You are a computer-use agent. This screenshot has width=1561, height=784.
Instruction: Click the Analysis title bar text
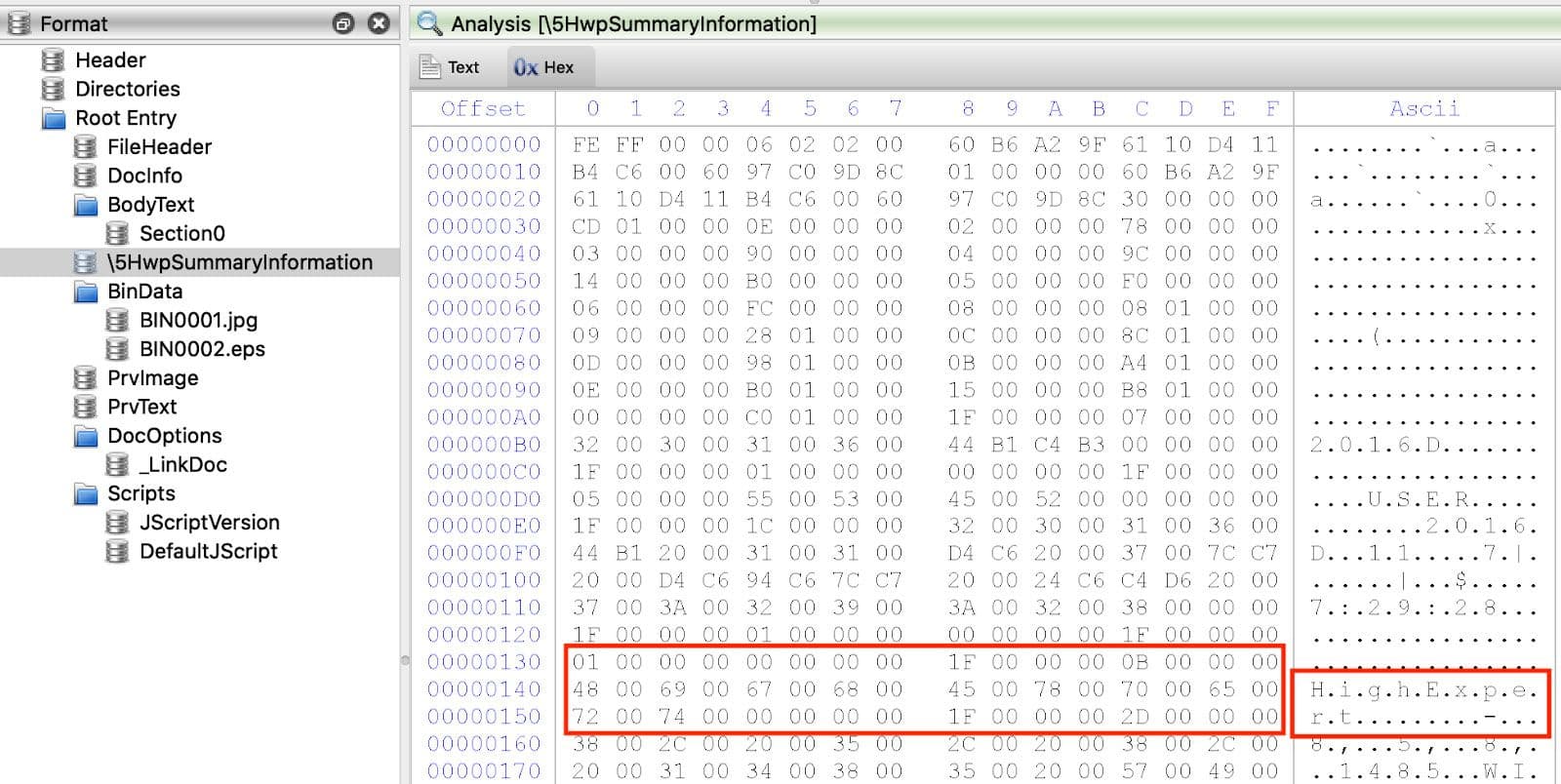point(633,23)
